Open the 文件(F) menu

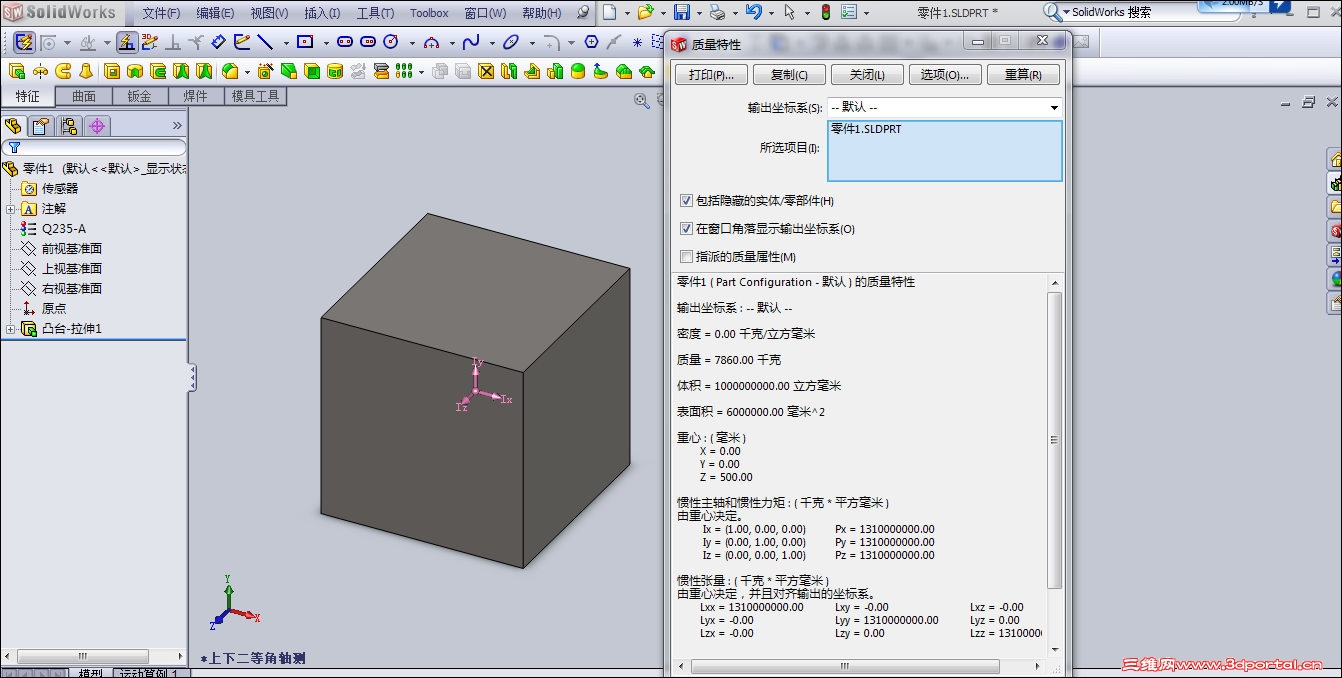161,13
